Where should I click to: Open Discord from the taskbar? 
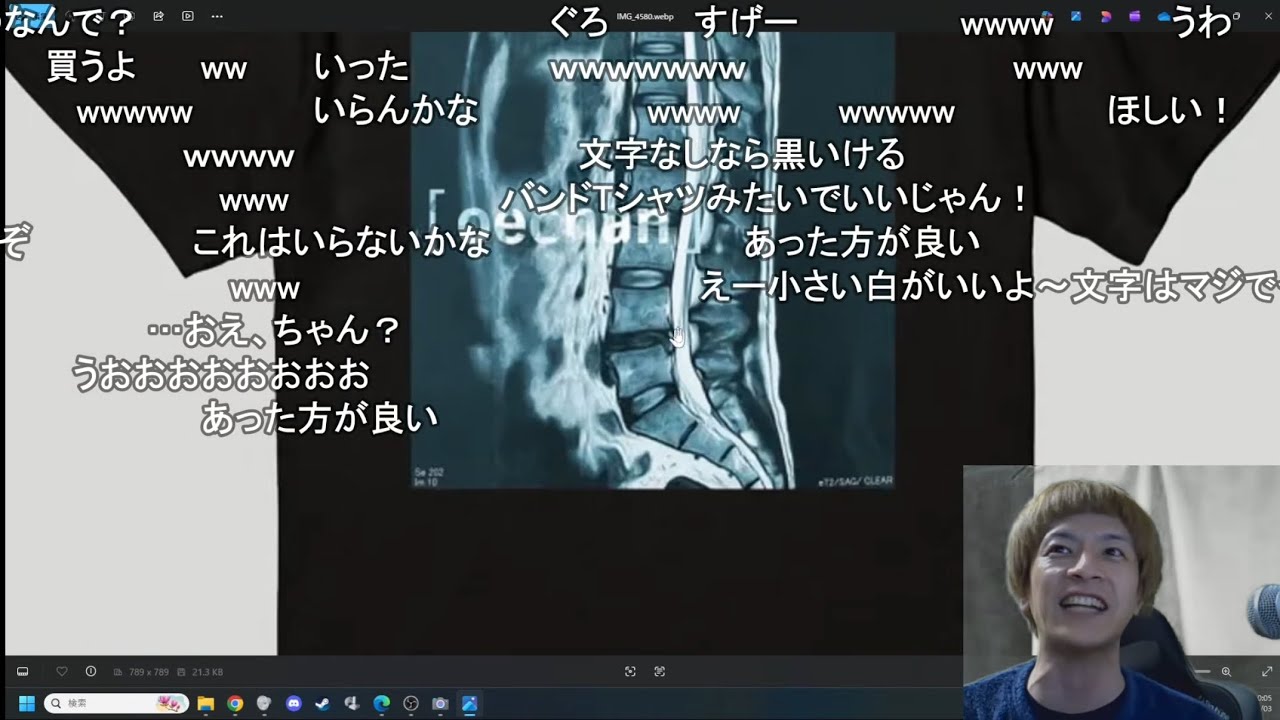tap(293, 704)
